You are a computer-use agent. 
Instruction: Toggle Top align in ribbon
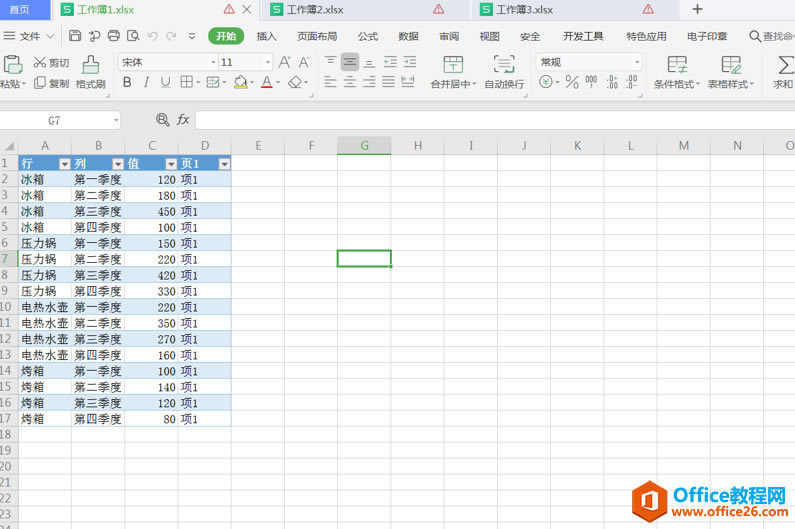click(330, 62)
